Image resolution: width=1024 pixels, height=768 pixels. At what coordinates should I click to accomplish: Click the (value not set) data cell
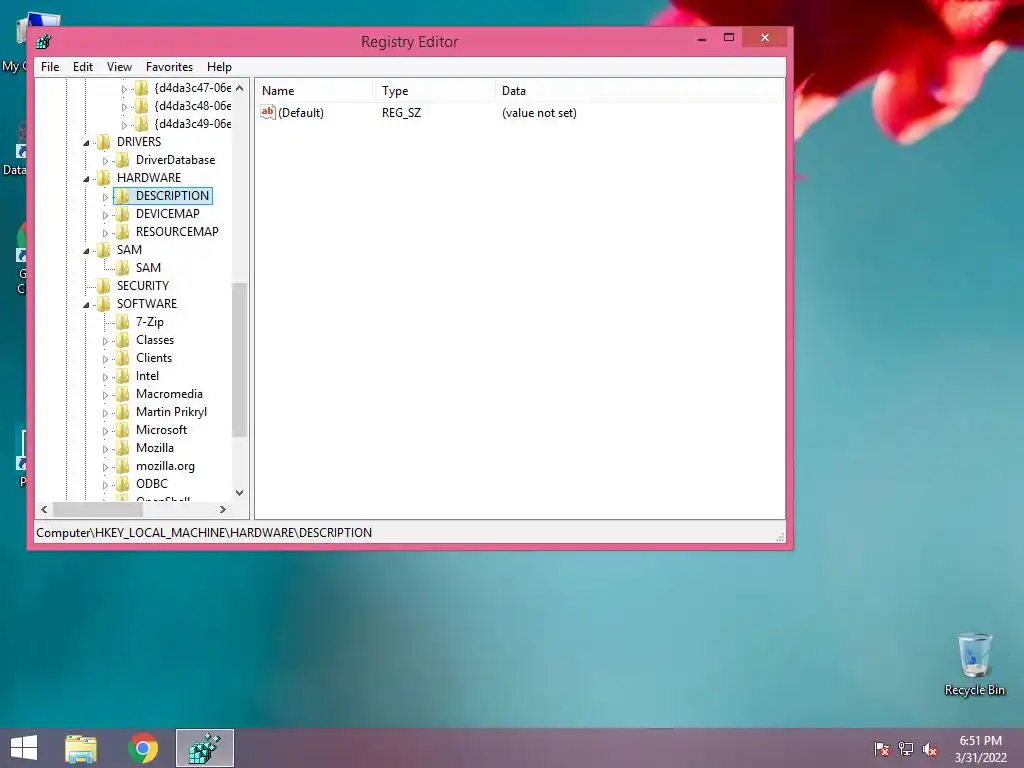point(539,113)
